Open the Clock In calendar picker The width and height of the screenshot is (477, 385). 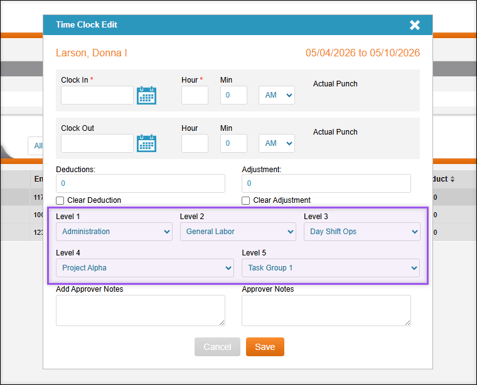pos(146,95)
